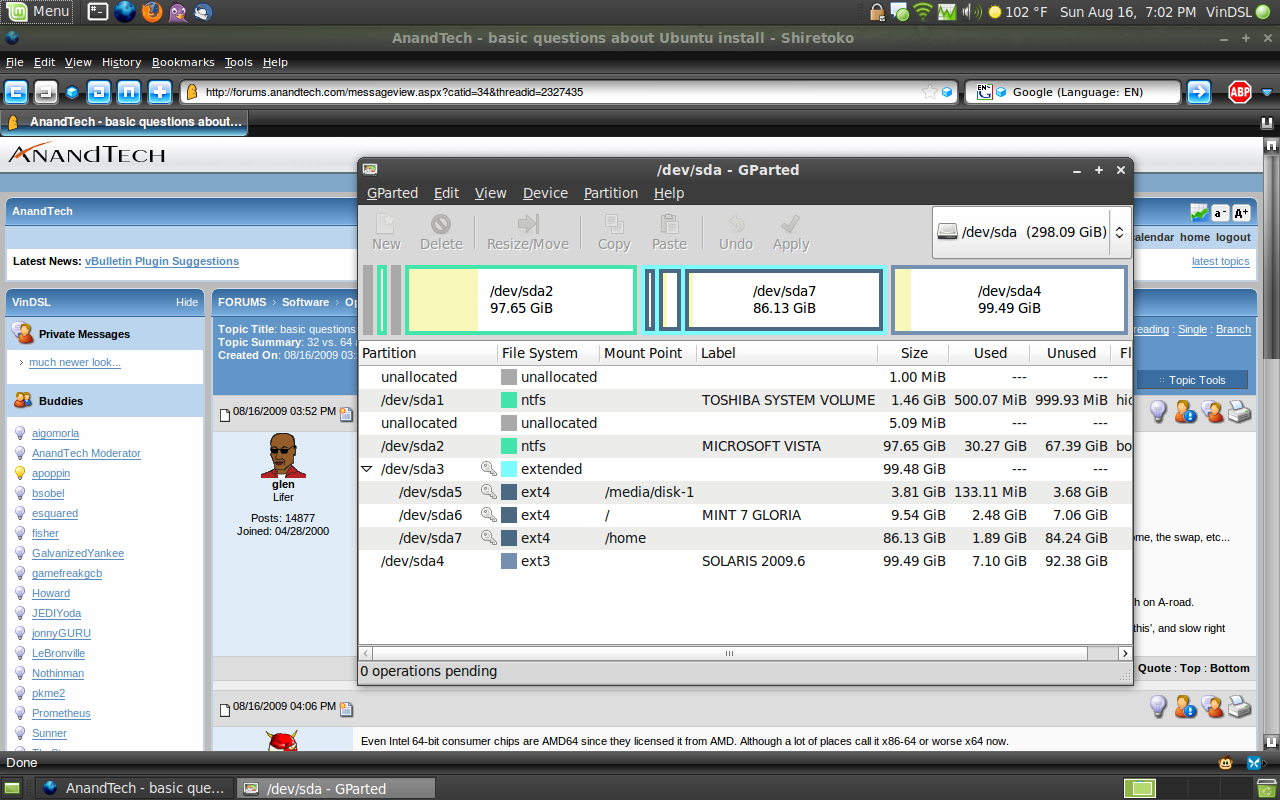Click the browser URL address field
Screen dimensions: 1280x800
[x=560, y=92]
